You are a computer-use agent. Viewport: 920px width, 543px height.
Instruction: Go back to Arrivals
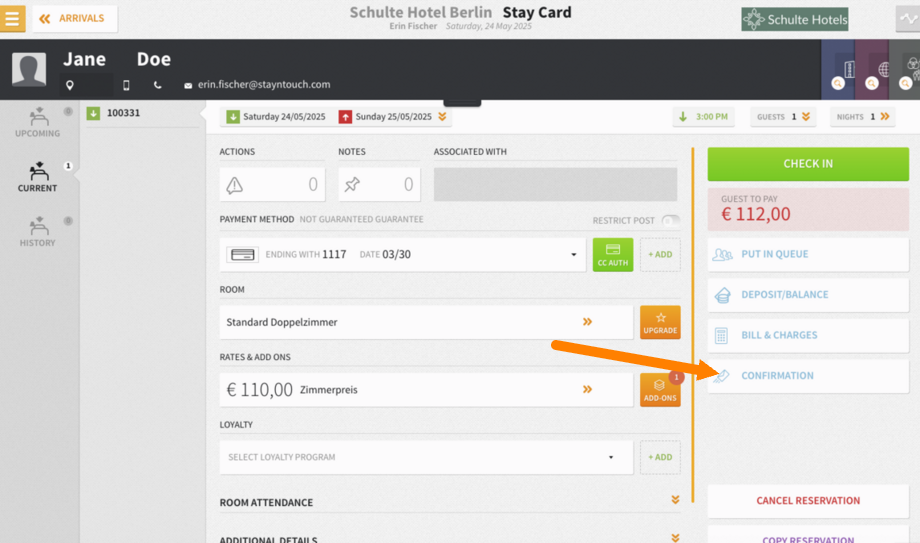coord(75,18)
